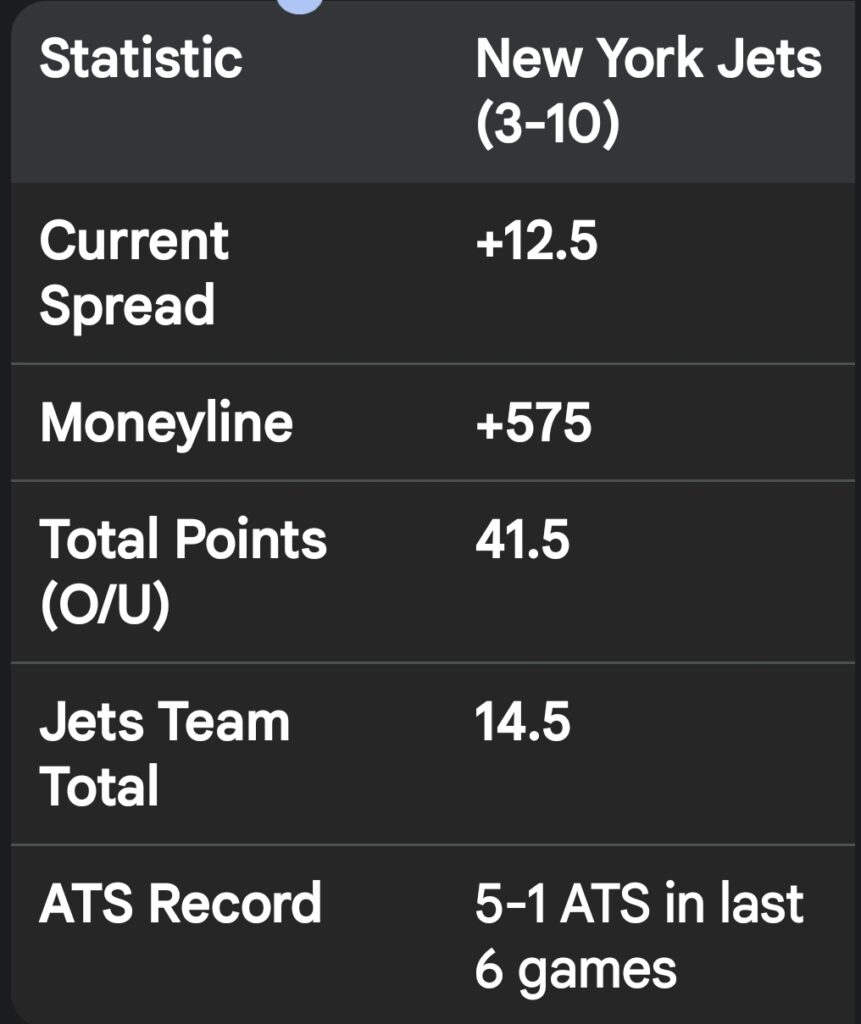
Task: Click the (O/U) abbreviation
Action: tap(104, 604)
